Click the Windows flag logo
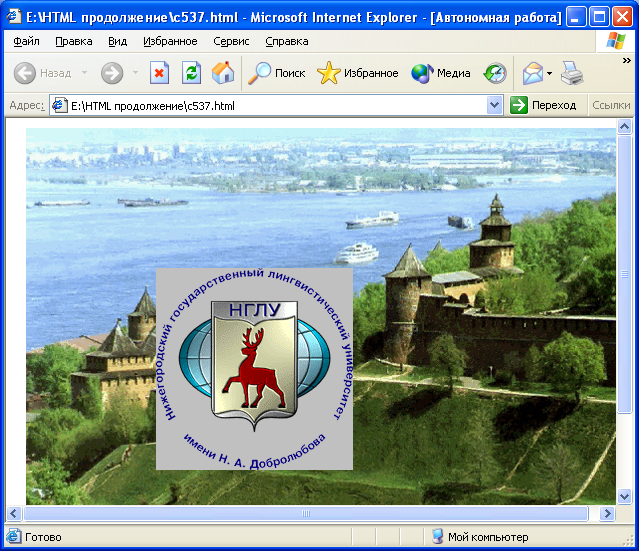The height and width of the screenshot is (551, 639). [x=615, y=41]
